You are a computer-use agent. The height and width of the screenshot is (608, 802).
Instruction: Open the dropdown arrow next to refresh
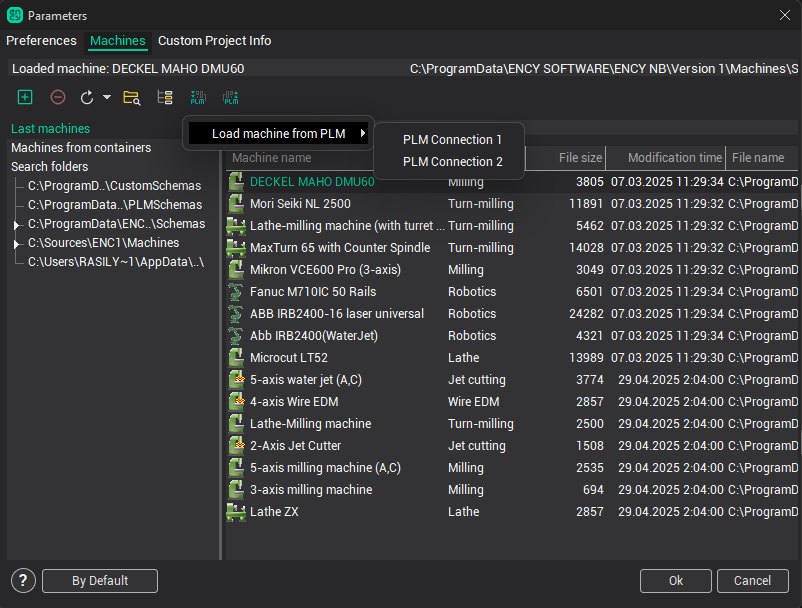click(x=106, y=97)
